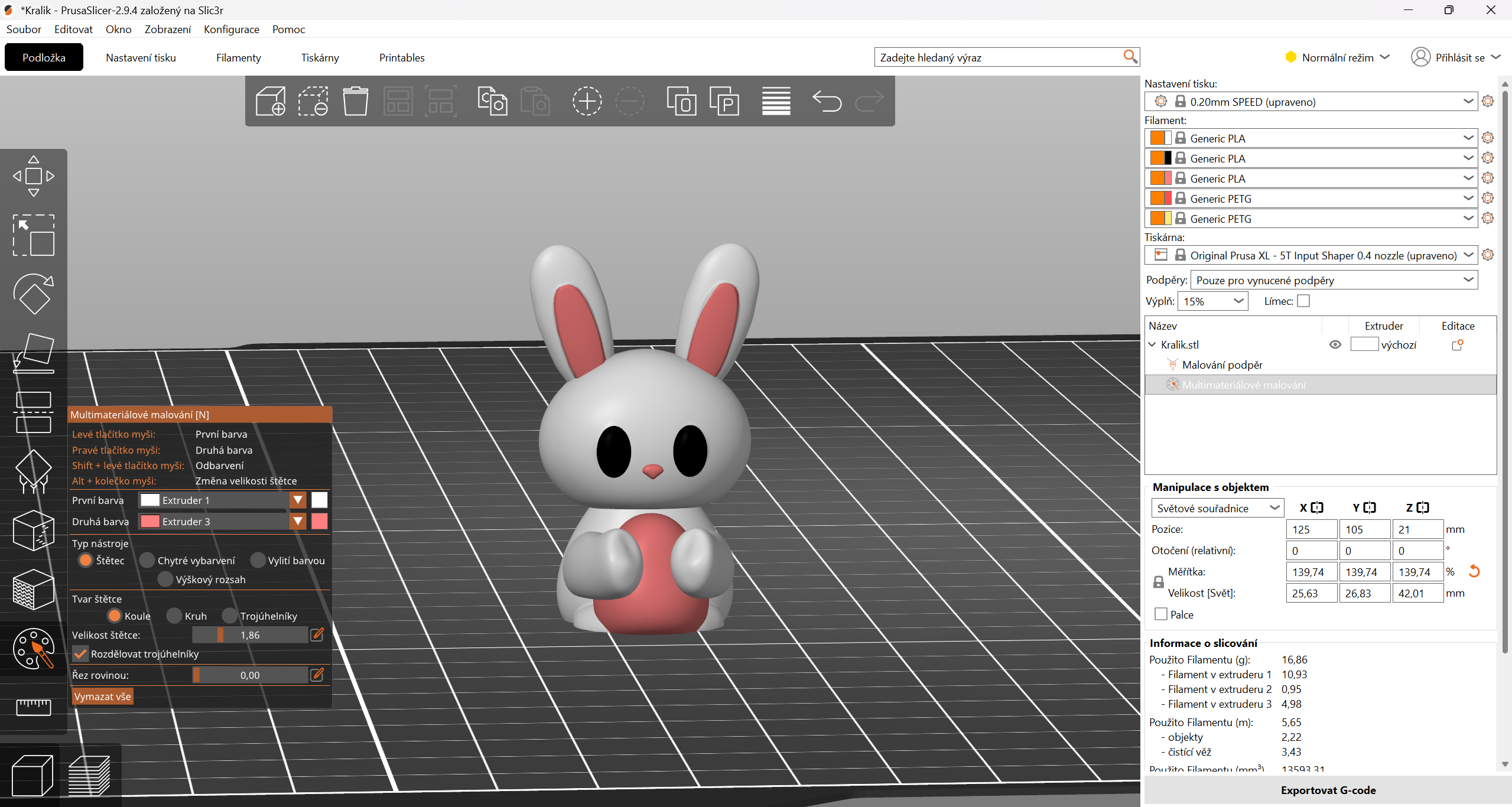Image resolution: width=1512 pixels, height=807 pixels.
Task: Select the Chytré vybarvení tool type
Action: [147, 560]
